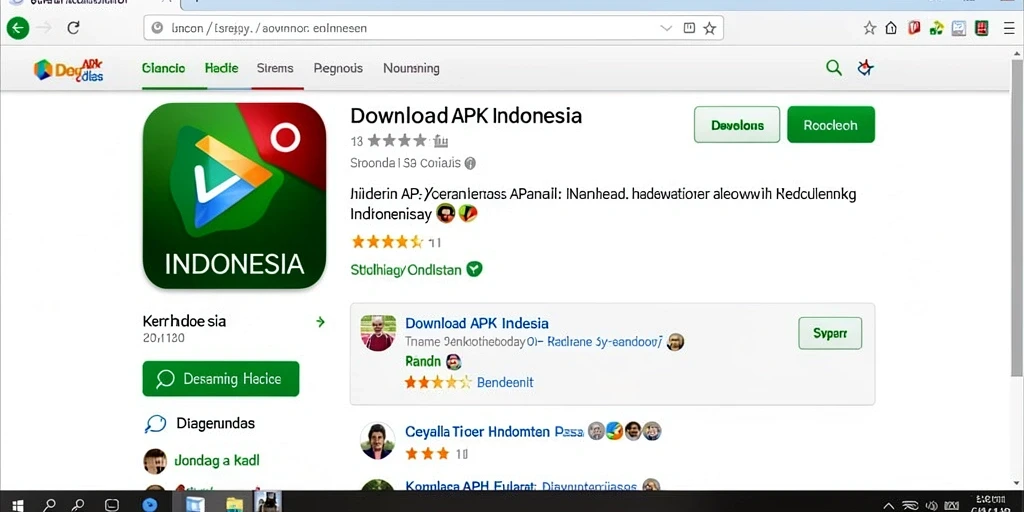1024x512 pixels.
Task: Click the Kerrhdoe sia heading text
Action: (184, 321)
